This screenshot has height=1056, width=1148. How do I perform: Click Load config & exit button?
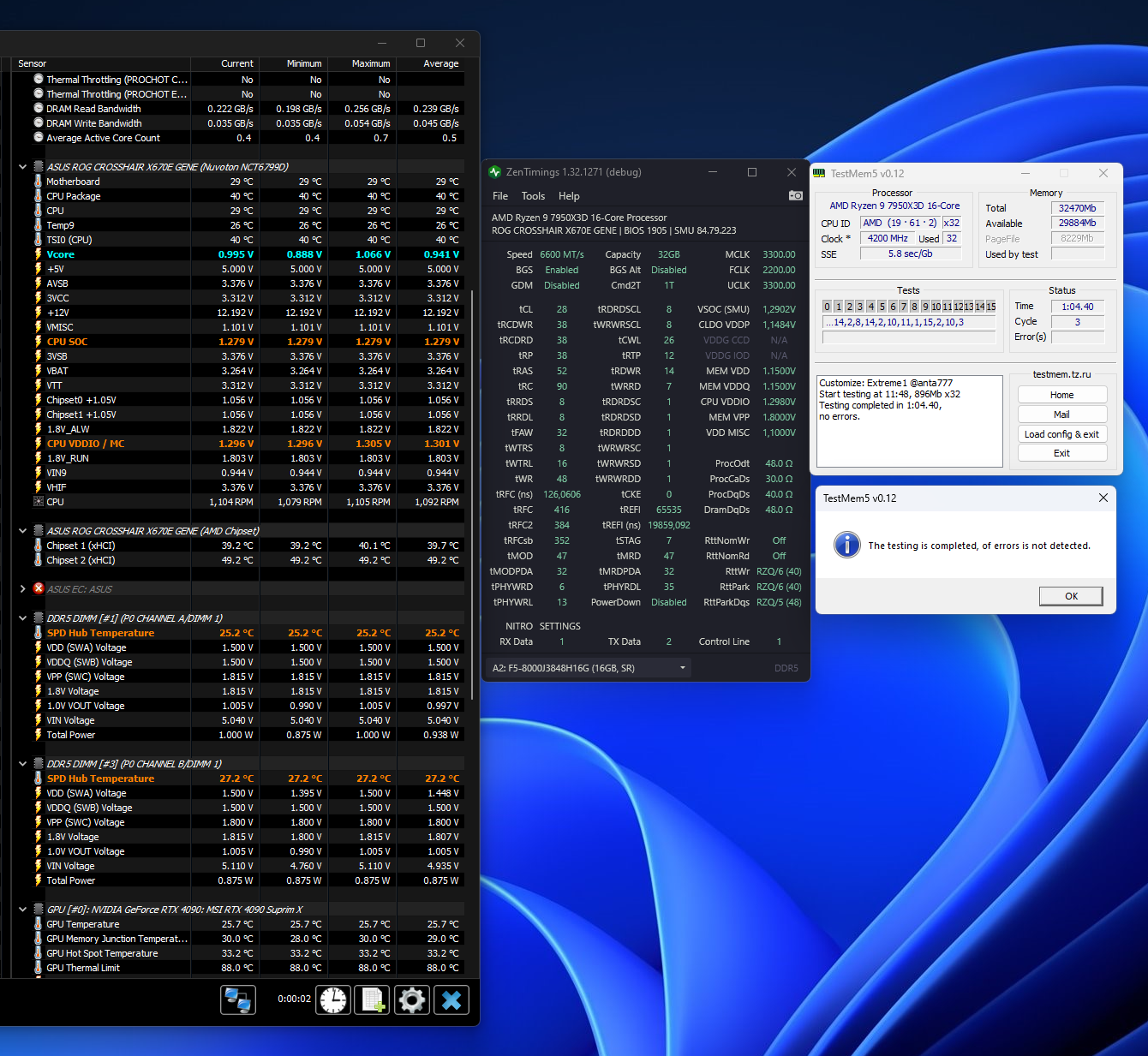pyautogui.click(x=1061, y=434)
